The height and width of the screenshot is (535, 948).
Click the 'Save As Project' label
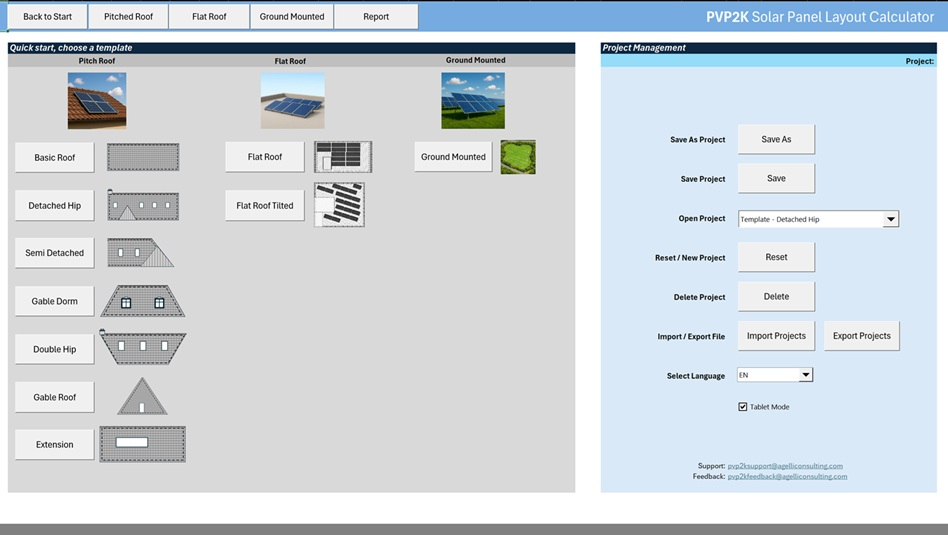click(x=698, y=140)
